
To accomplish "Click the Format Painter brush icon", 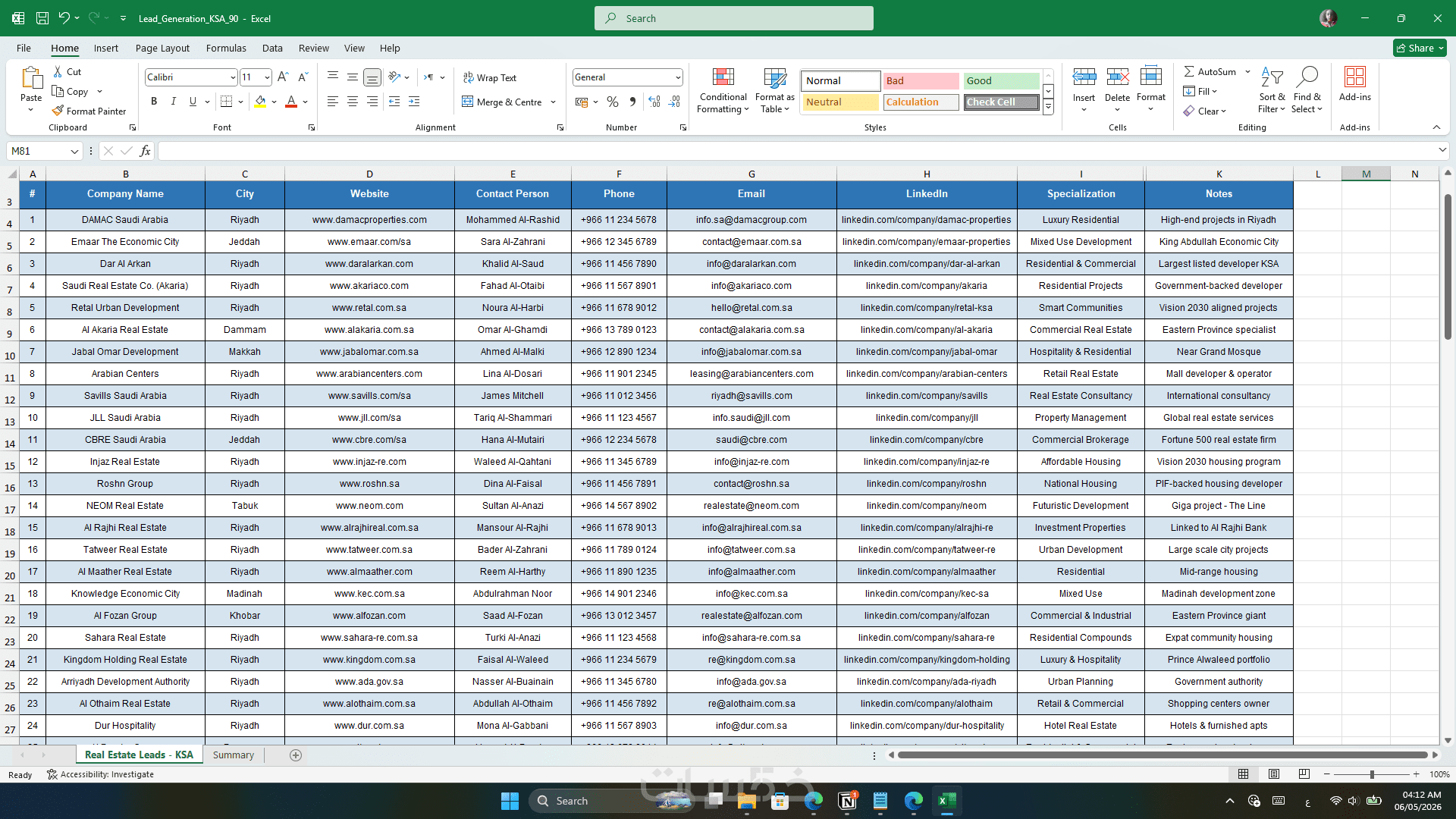I will [x=58, y=111].
